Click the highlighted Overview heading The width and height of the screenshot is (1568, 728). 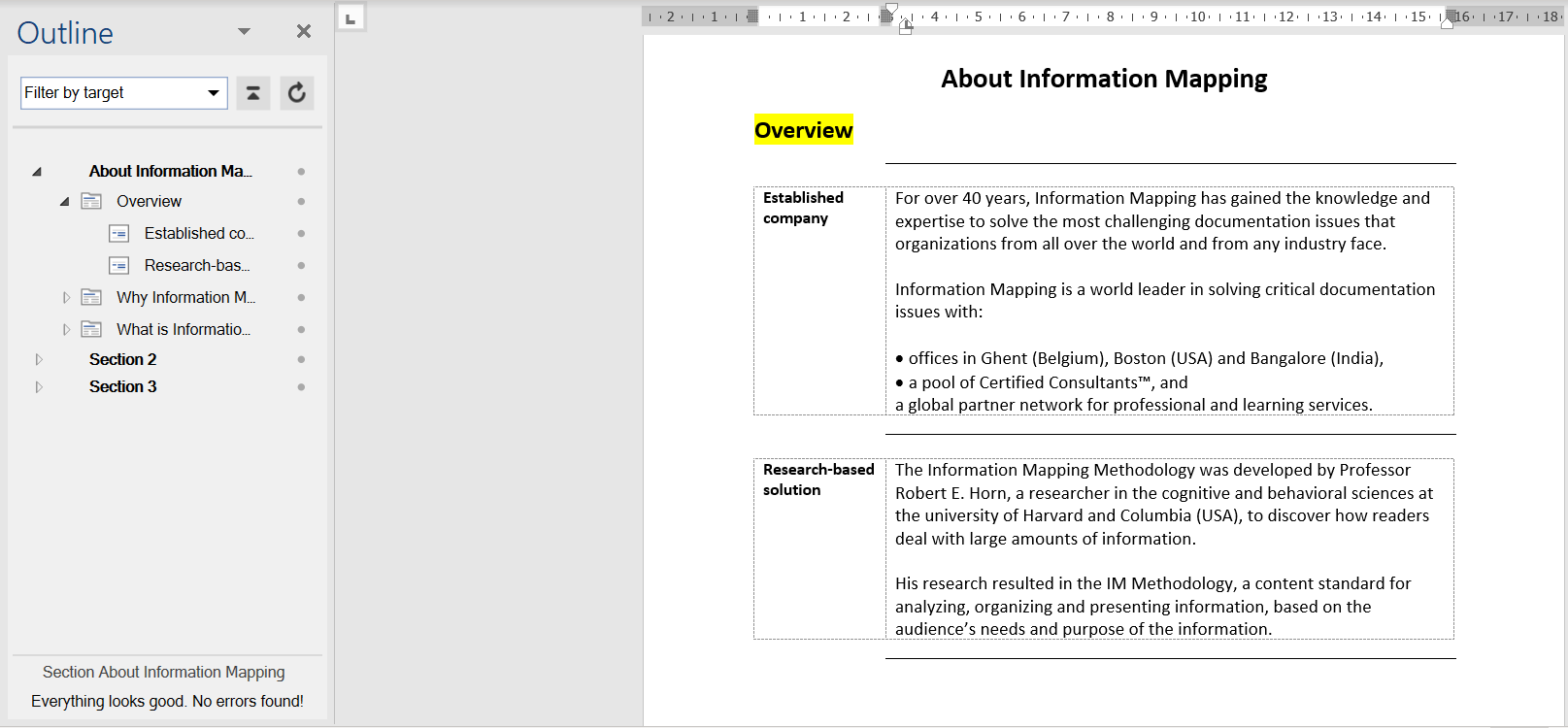(x=804, y=130)
